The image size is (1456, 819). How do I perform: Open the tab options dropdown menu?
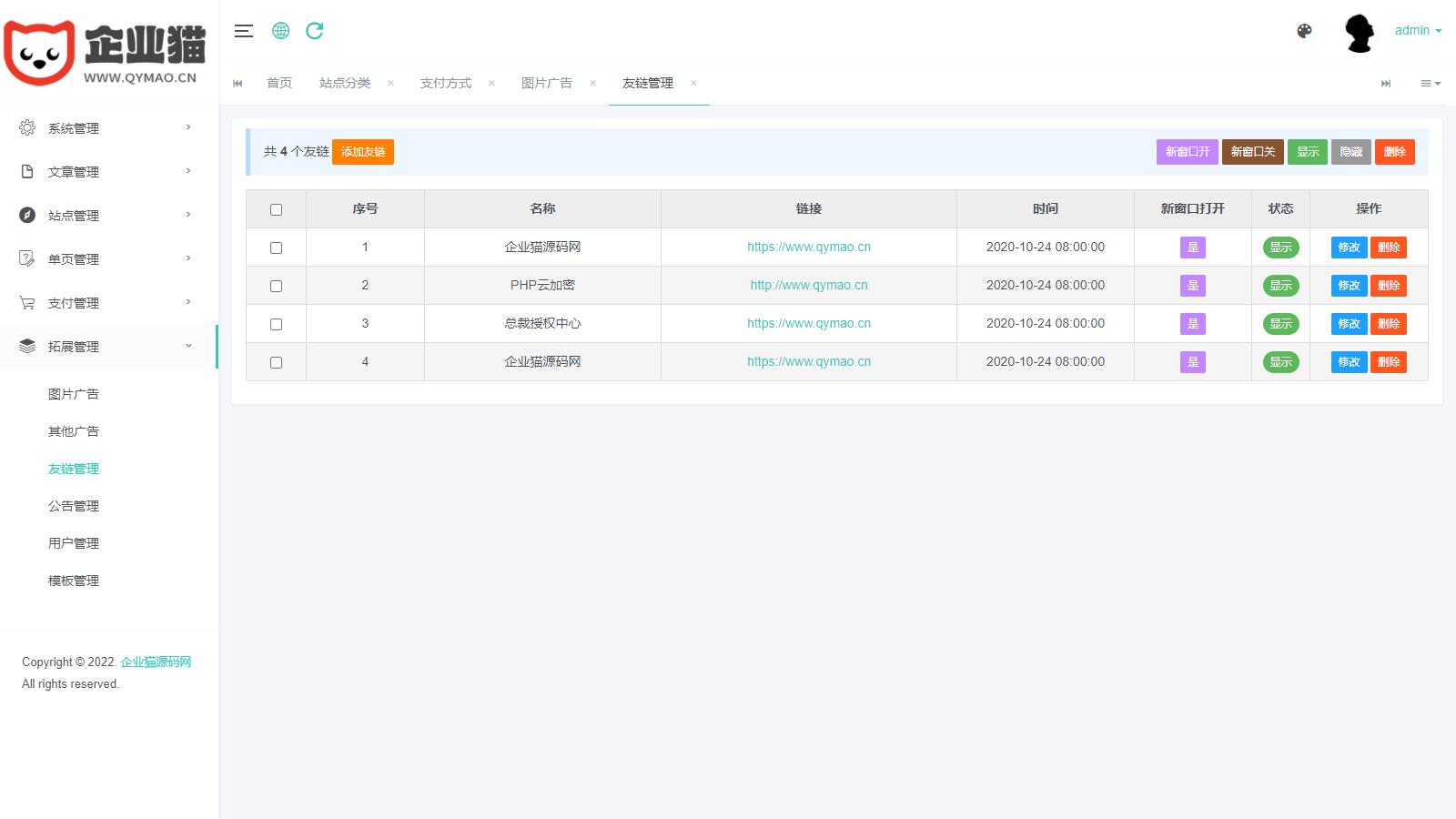tap(1430, 83)
